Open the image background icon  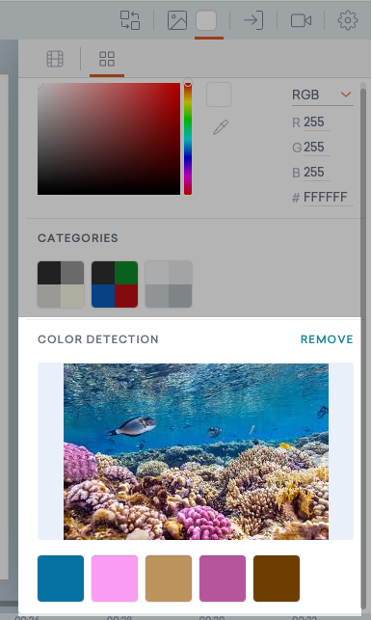177,20
